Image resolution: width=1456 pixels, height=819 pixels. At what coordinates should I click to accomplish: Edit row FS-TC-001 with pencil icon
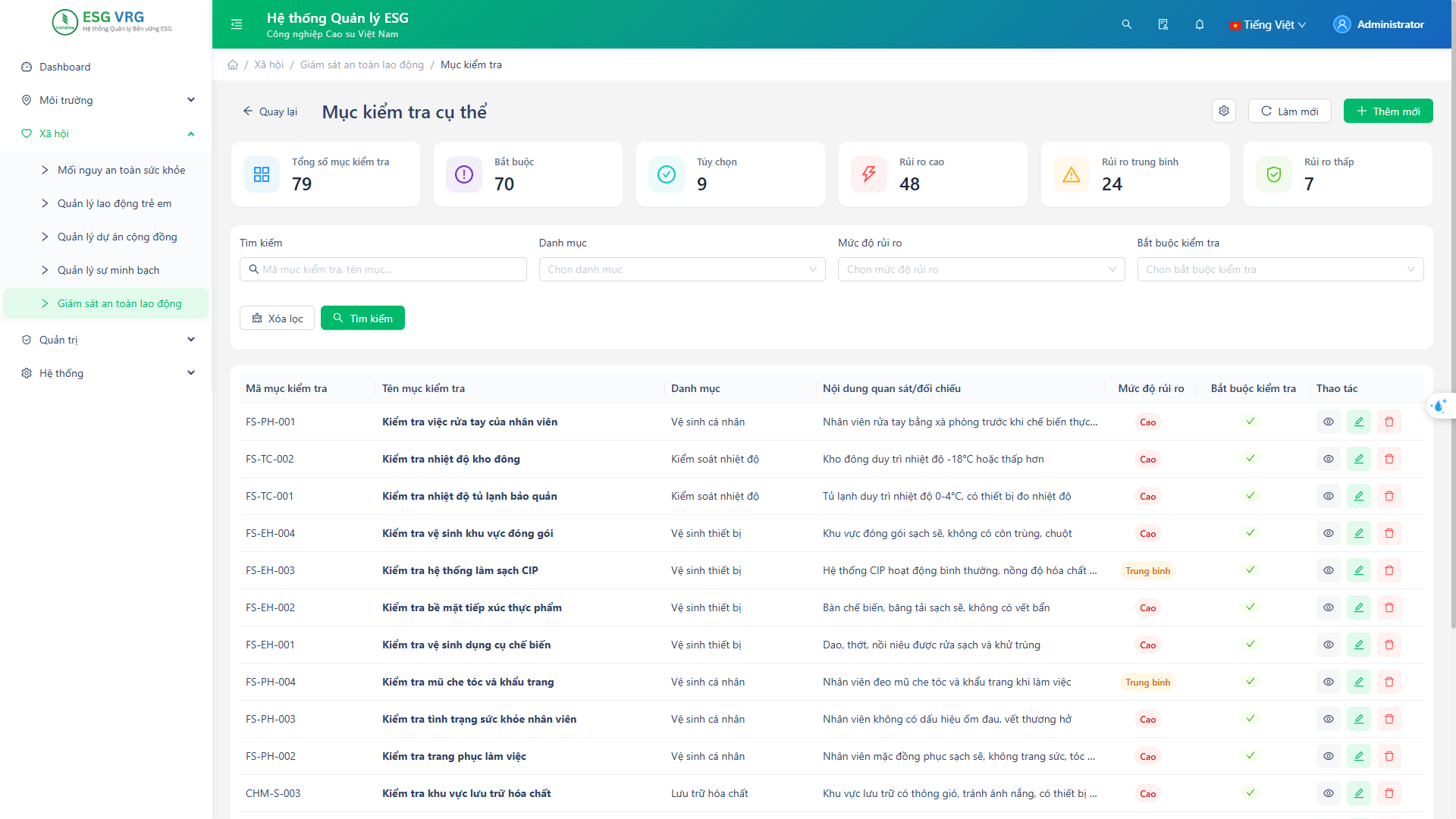tap(1359, 496)
